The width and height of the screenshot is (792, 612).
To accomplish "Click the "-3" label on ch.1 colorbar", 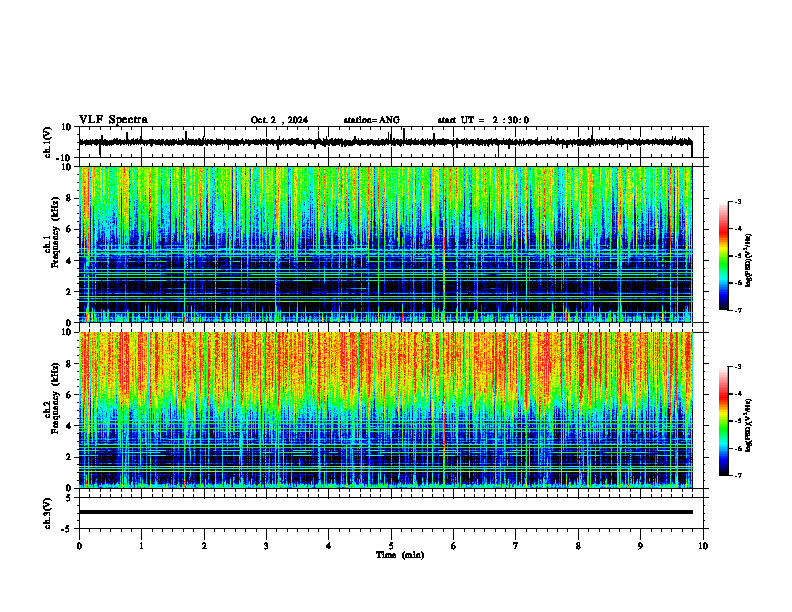I will [x=737, y=201].
